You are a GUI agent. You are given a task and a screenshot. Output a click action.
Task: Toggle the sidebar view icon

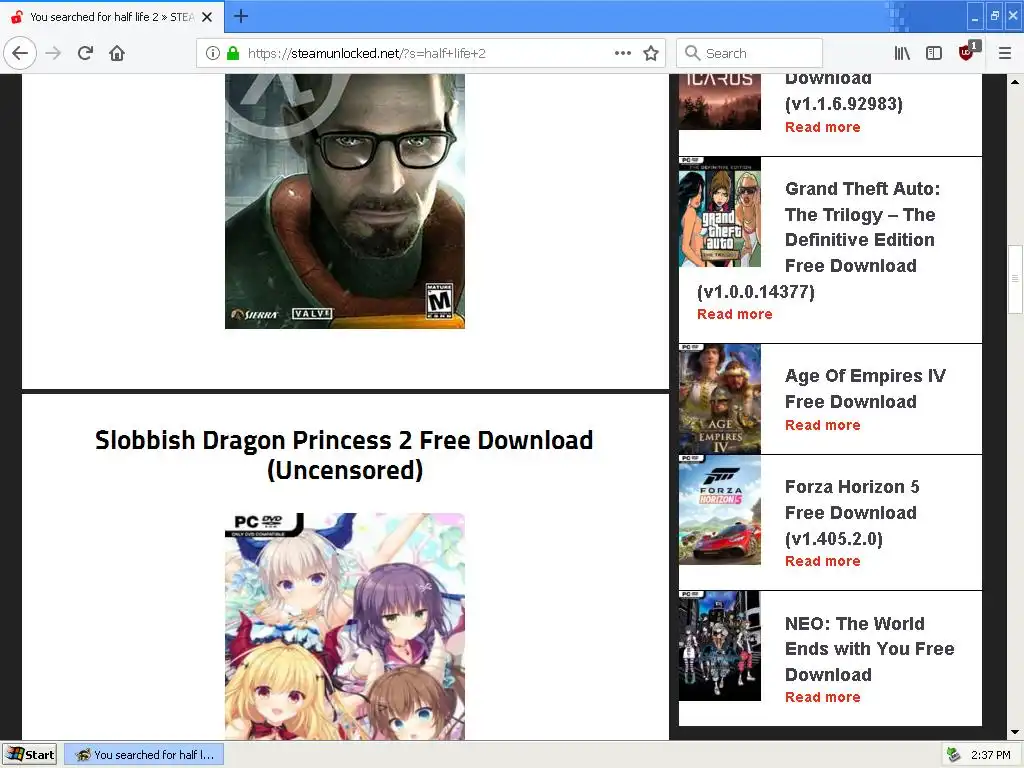pos(934,53)
